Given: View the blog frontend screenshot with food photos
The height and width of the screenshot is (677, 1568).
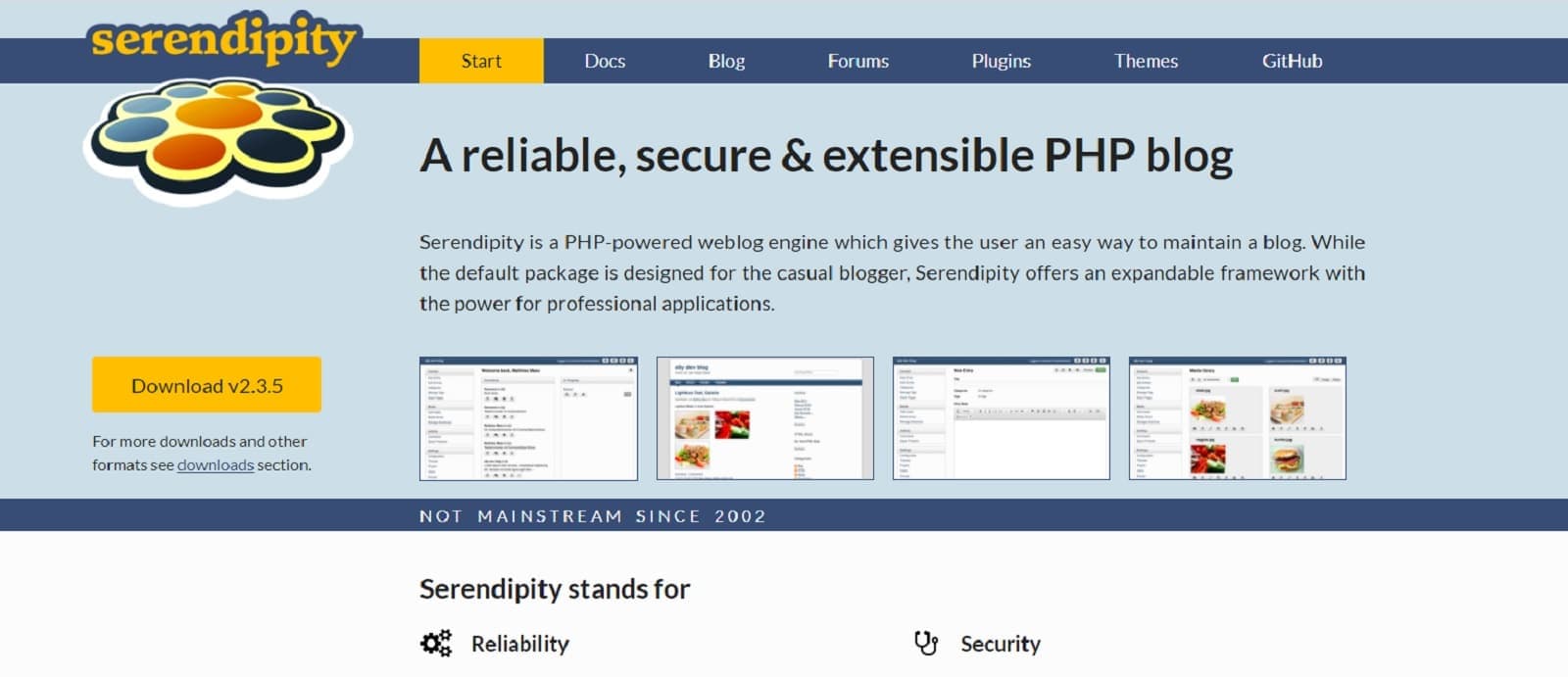Looking at the screenshot, I should 764,418.
